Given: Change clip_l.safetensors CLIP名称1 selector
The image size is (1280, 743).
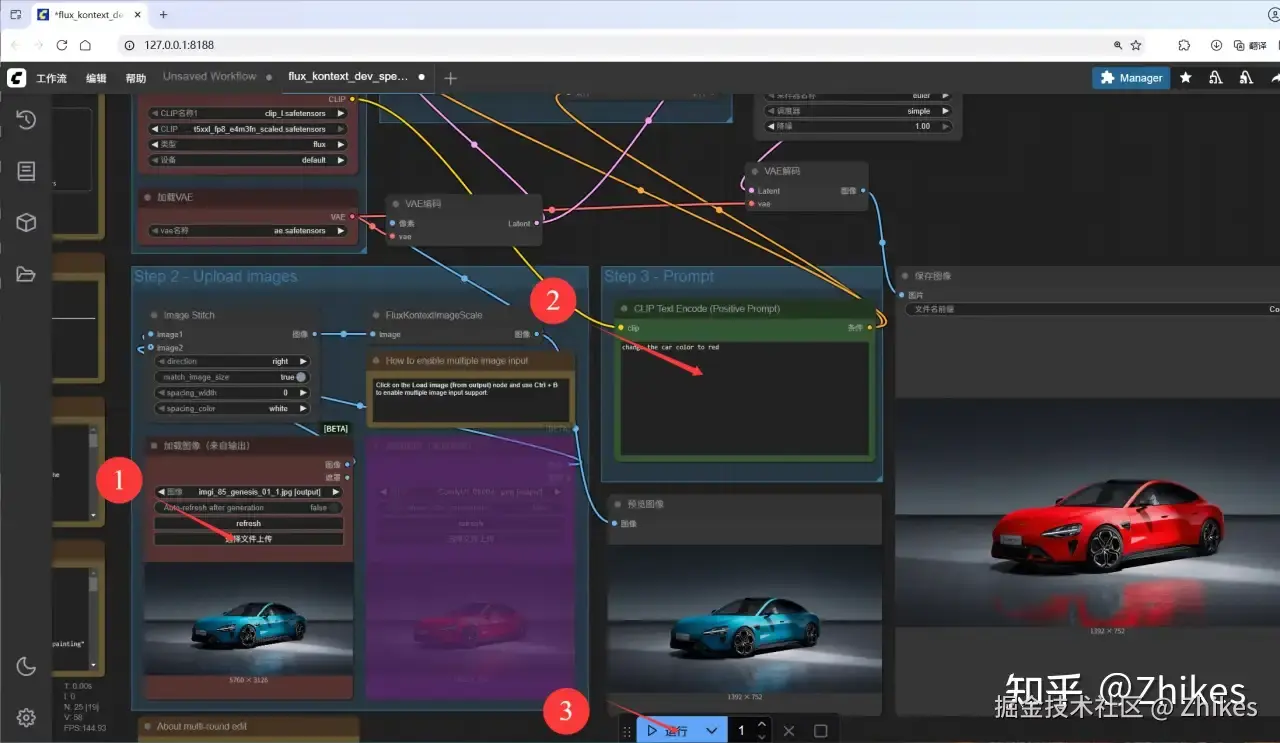Looking at the screenshot, I should coord(247,113).
